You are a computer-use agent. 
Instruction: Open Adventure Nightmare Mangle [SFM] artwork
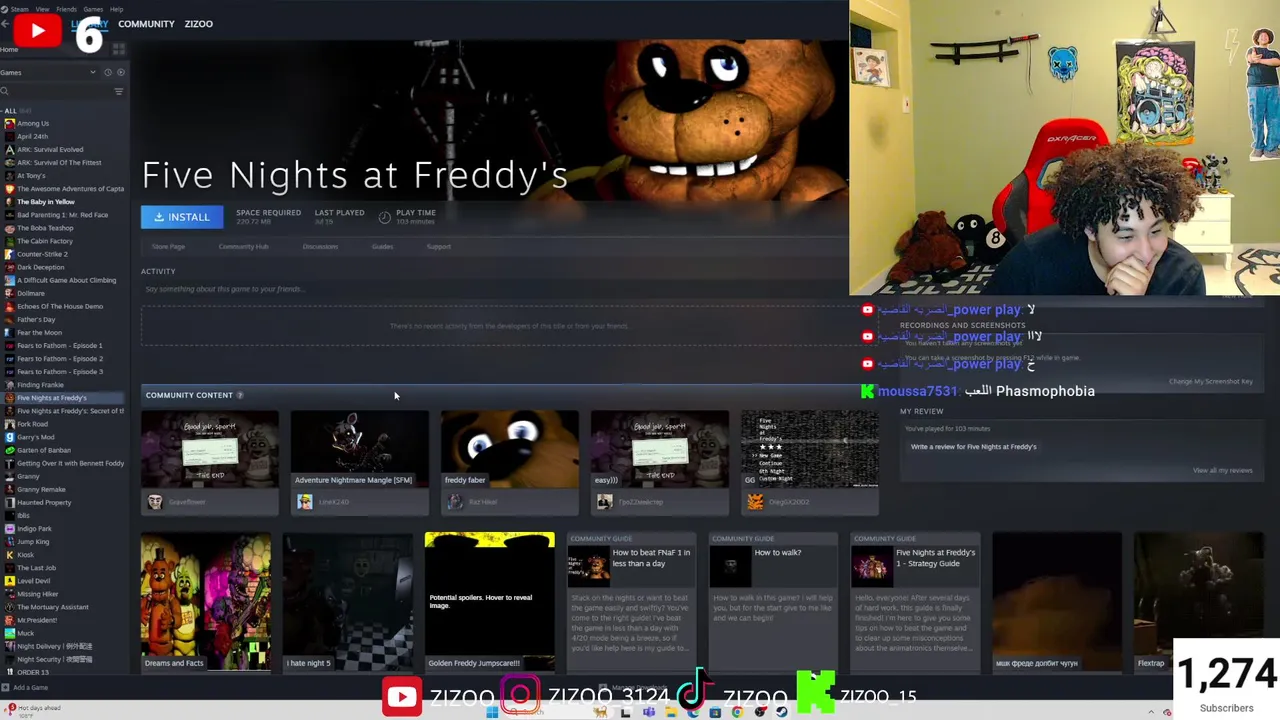pyautogui.click(x=359, y=448)
